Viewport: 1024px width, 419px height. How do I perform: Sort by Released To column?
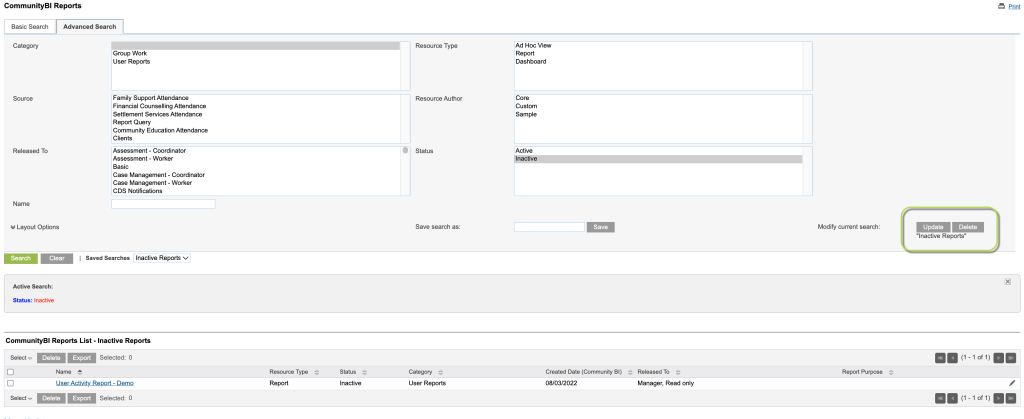tap(678, 372)
